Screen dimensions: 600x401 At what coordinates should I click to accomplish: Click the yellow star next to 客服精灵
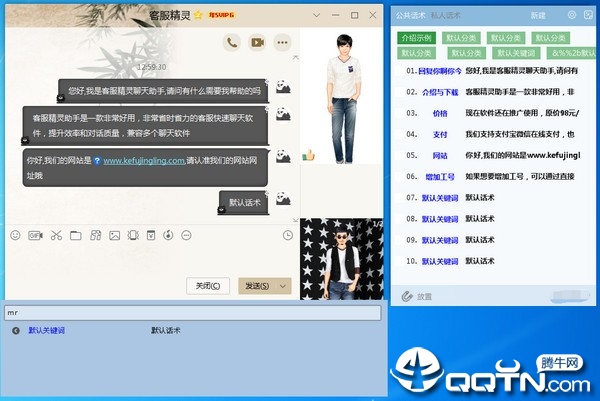pyautogui.click(x=198, y=15)
